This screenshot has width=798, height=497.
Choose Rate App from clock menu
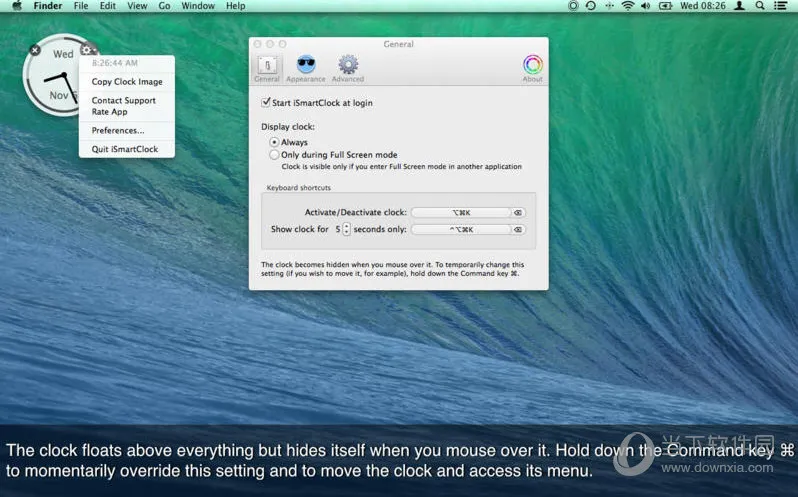click(109, 111)
